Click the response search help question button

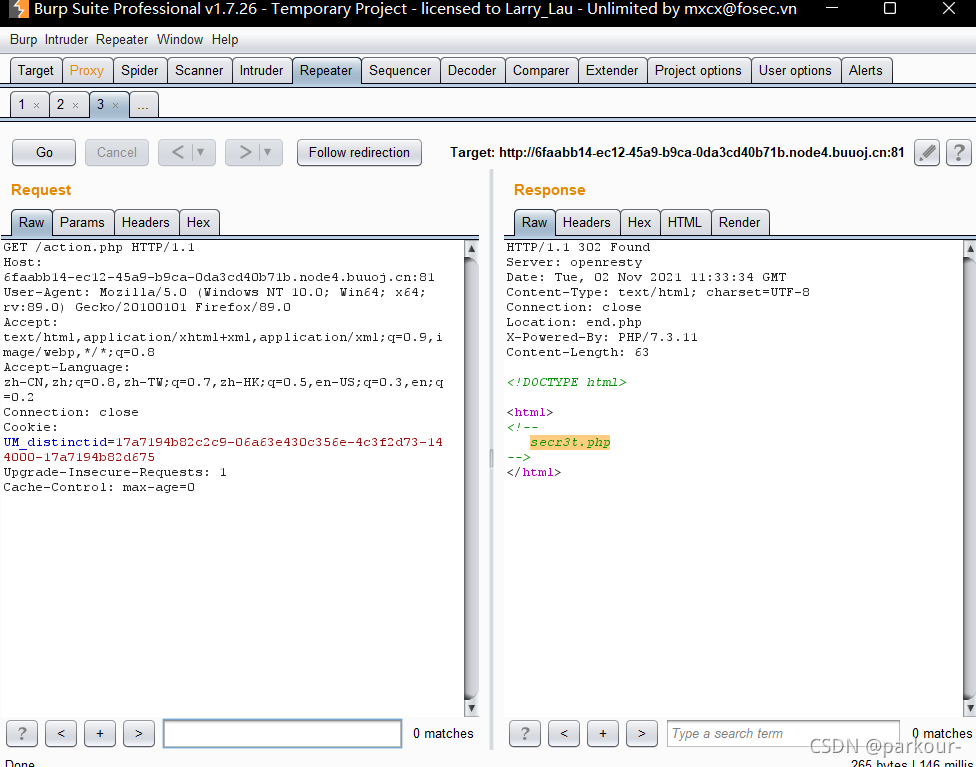coord(525,733)
